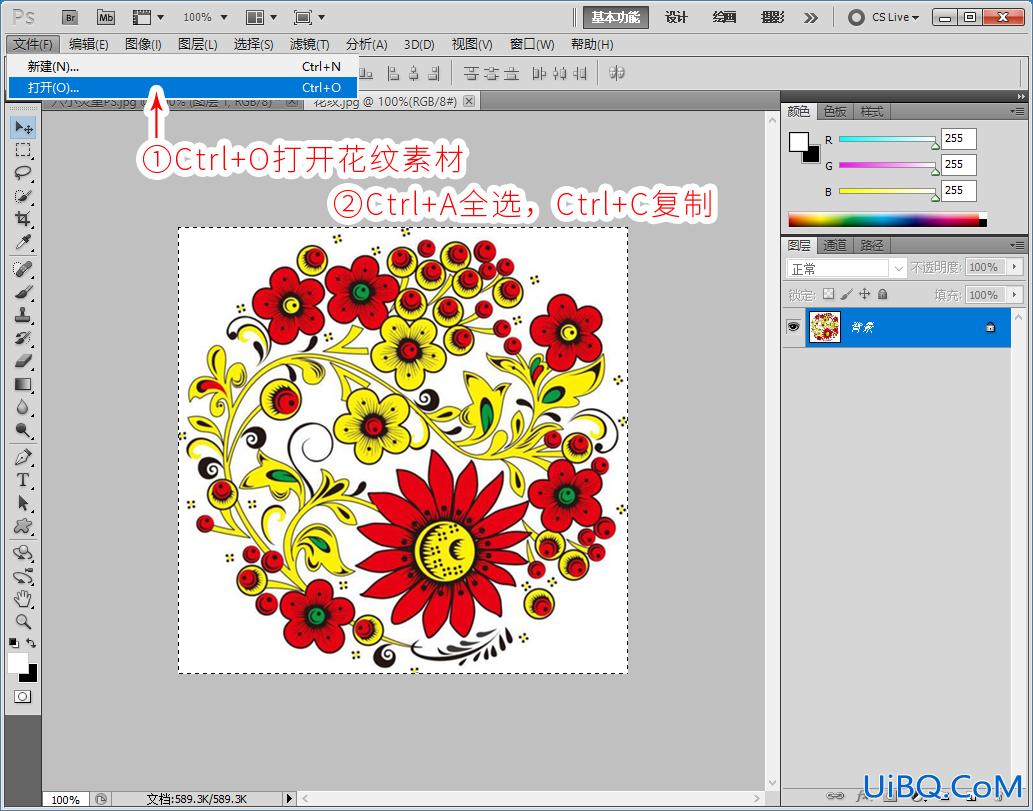Toggle lock image pixels brush icon
The height and width of the screenshot is (811, 1033).
tap(847, 294)
